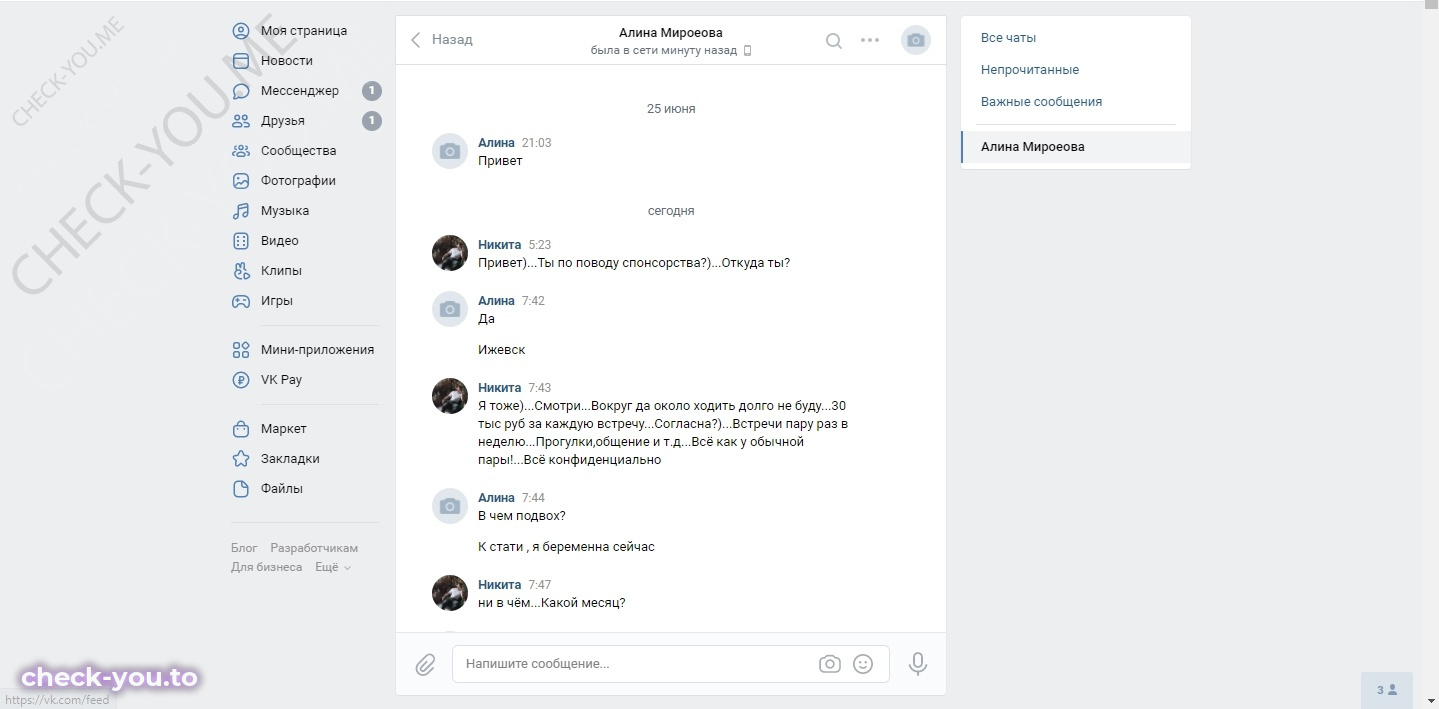Open Музыка music note icon
Screen dimensions: 1439x709
(x=241, y=211)
